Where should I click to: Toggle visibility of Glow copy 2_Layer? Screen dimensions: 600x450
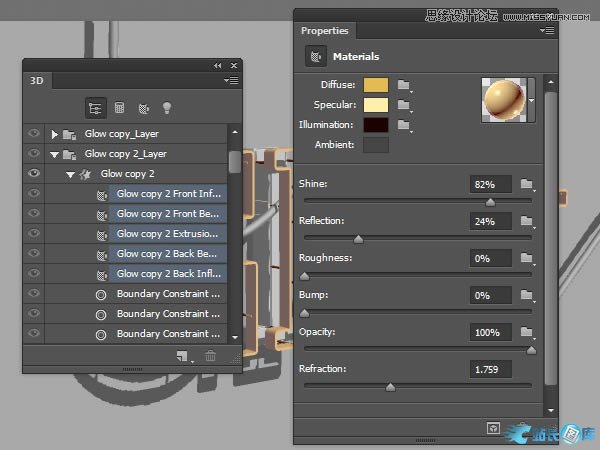(34, 154)
